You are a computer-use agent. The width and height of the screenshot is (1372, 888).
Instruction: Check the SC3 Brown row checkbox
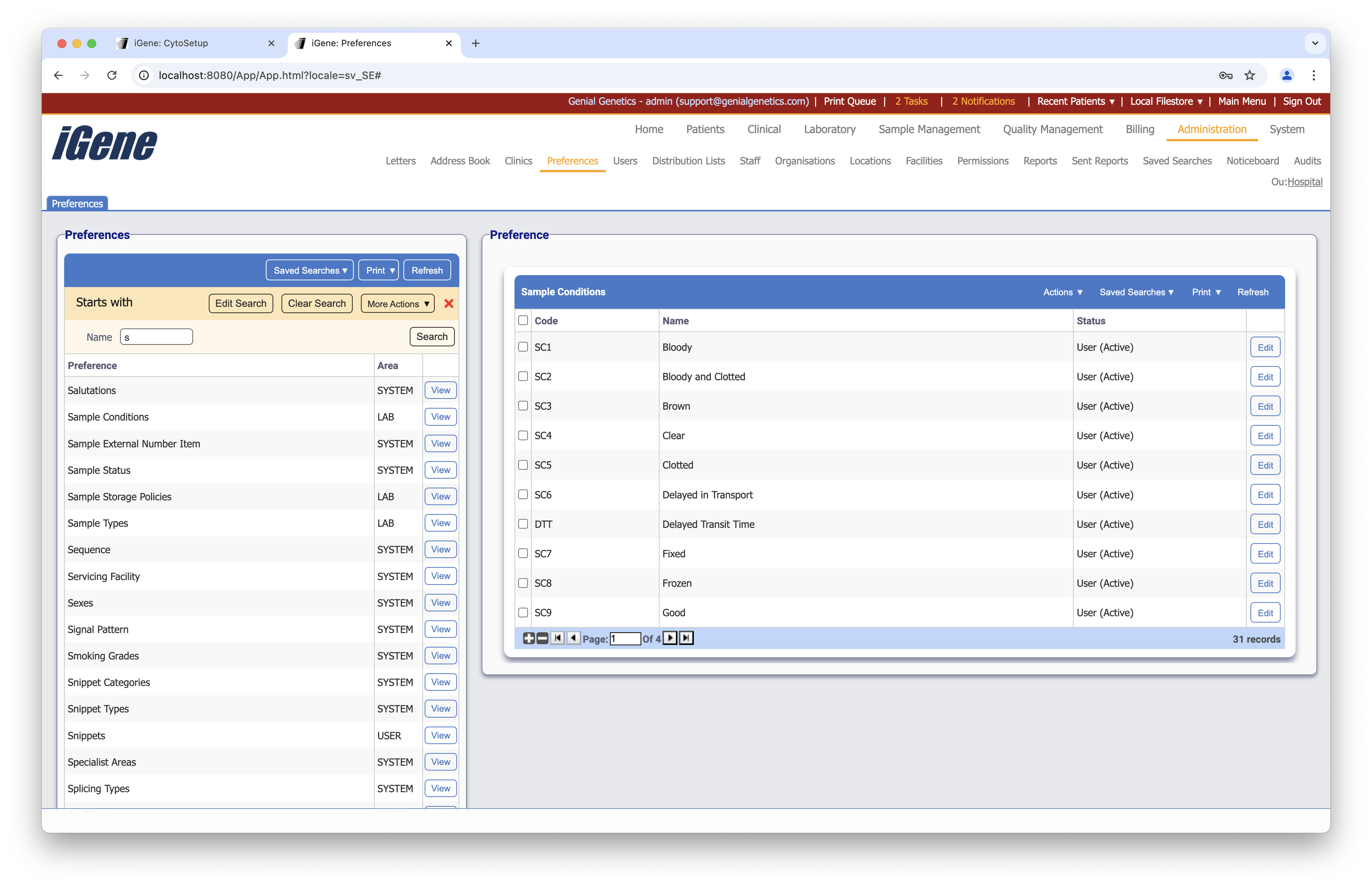(523, 406)
